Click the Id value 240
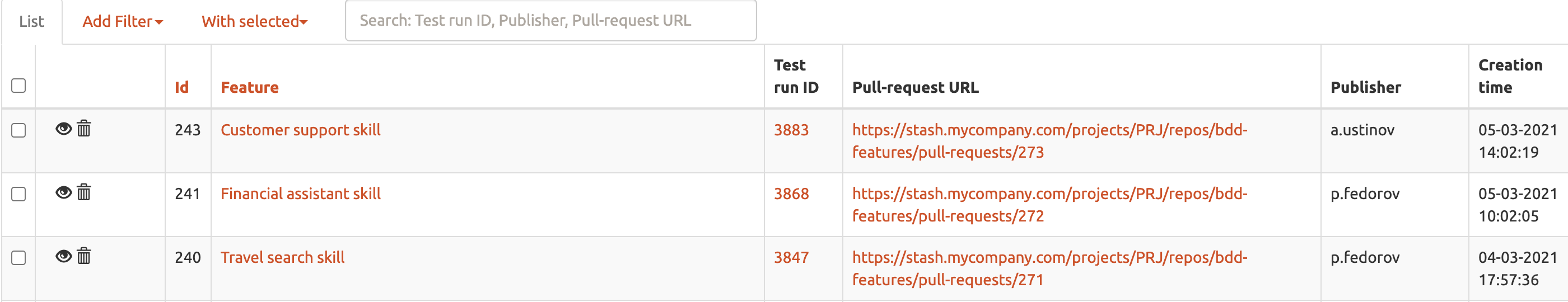1568x302 pixels. click(188, 258)
